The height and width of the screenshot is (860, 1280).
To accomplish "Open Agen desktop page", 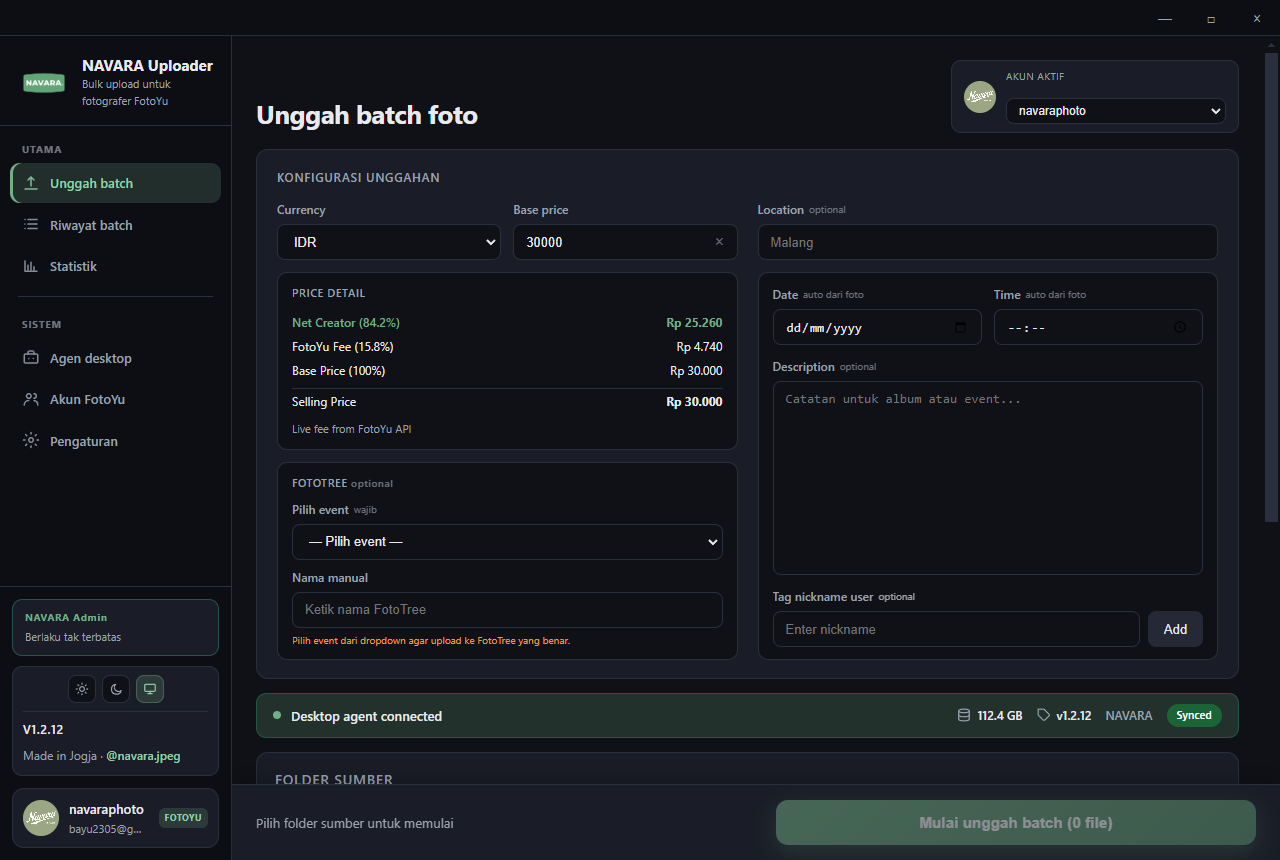I will point(116,358).
